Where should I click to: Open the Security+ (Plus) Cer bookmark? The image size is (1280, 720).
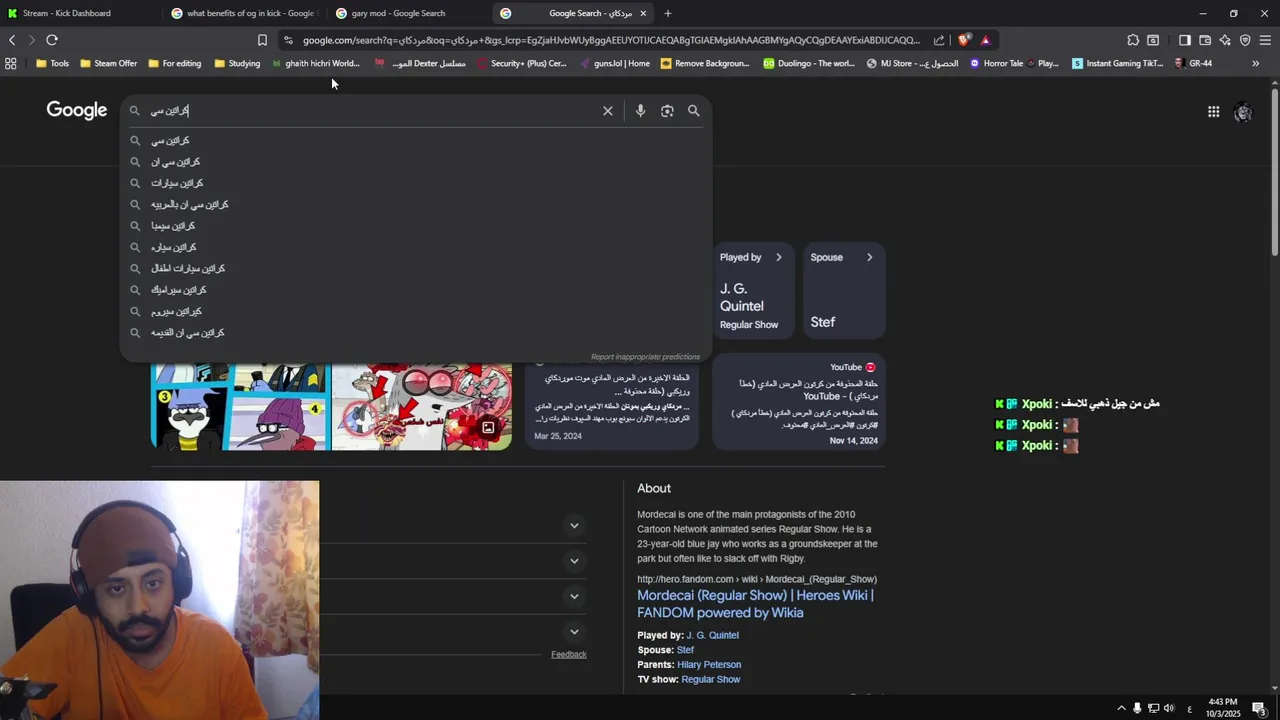click(x=522, y=63)
